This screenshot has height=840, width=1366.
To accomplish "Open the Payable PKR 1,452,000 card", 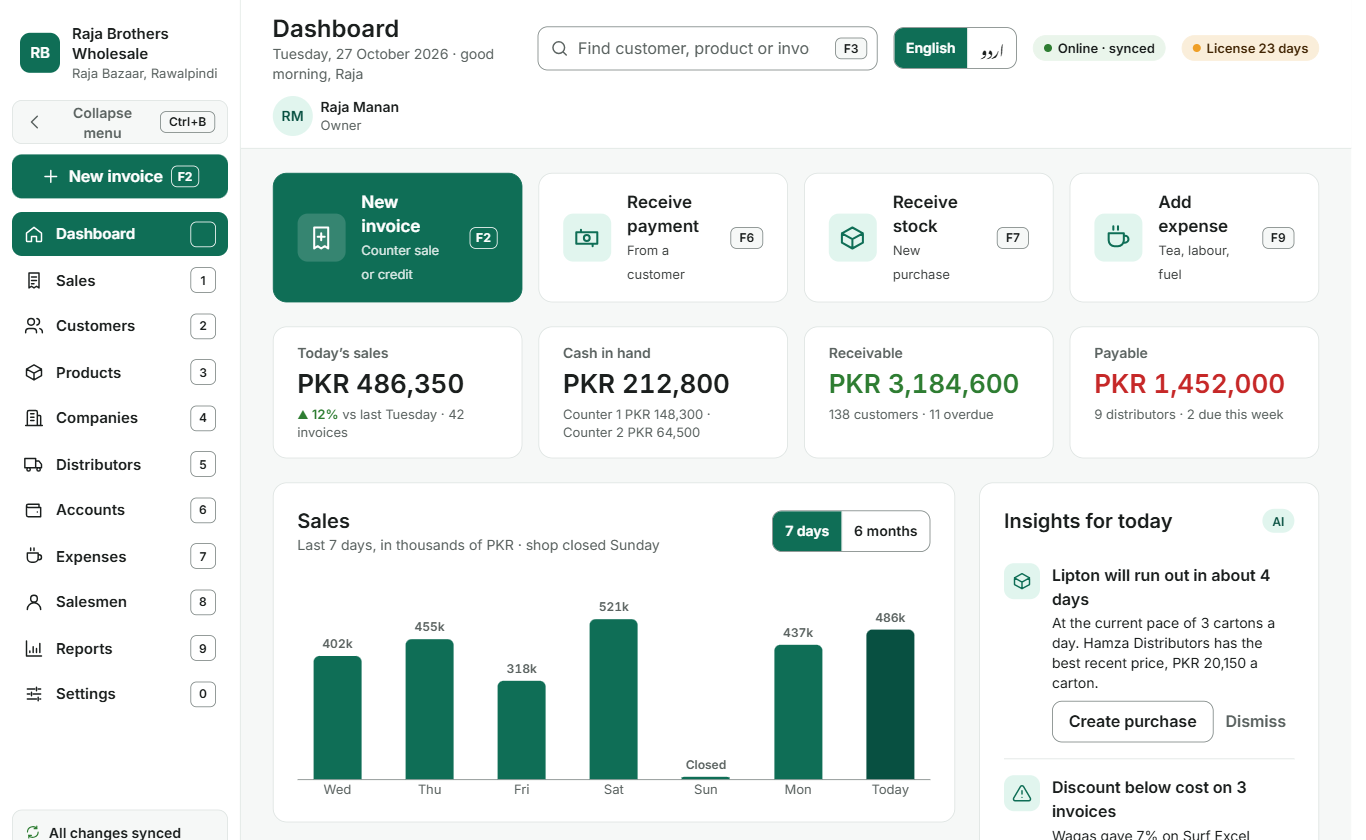I will [1194, 392].
